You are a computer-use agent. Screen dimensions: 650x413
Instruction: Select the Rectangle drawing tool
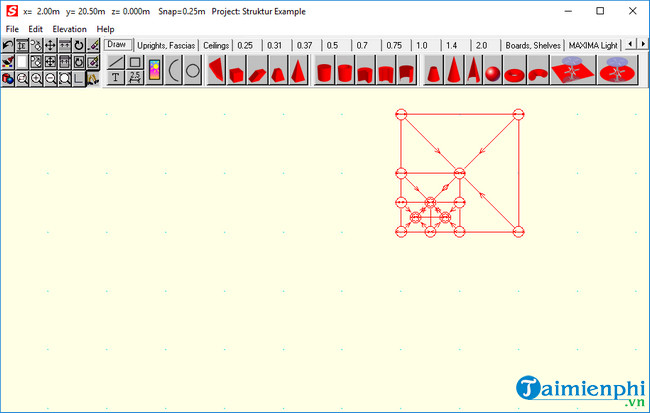coord(135,62)
